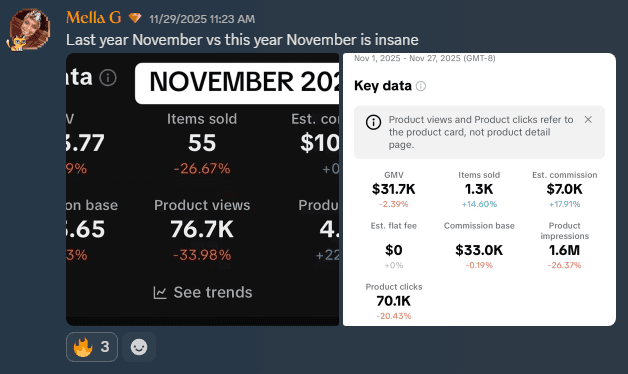Click the info icon next to Key data
628x374 pixels.
(x=421, y=86)
